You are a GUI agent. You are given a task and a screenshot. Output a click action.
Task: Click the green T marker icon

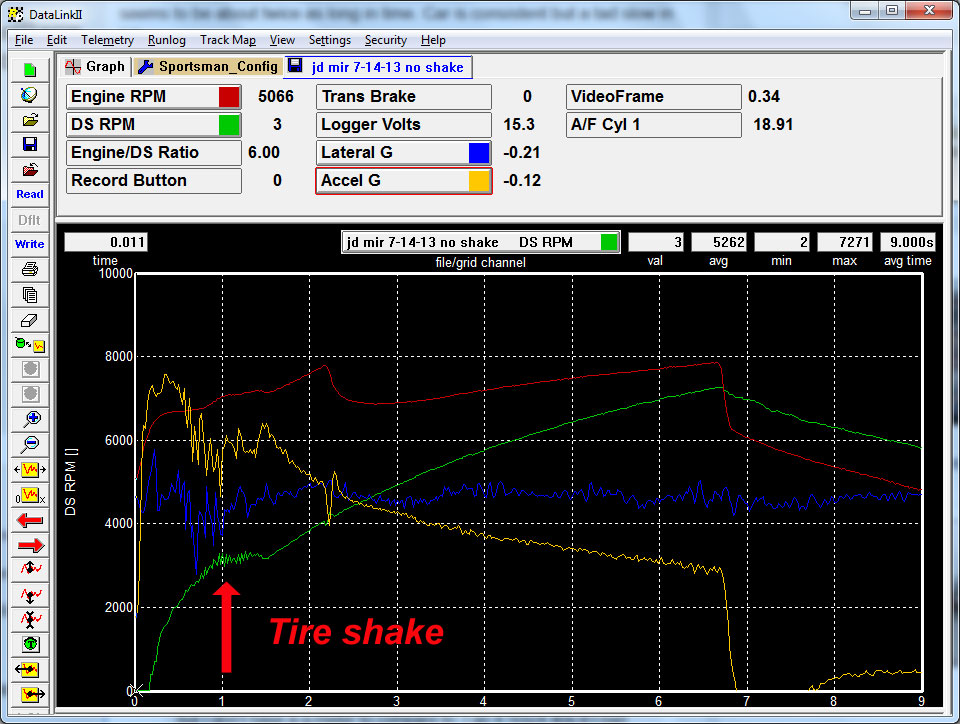tap(30, 643)
